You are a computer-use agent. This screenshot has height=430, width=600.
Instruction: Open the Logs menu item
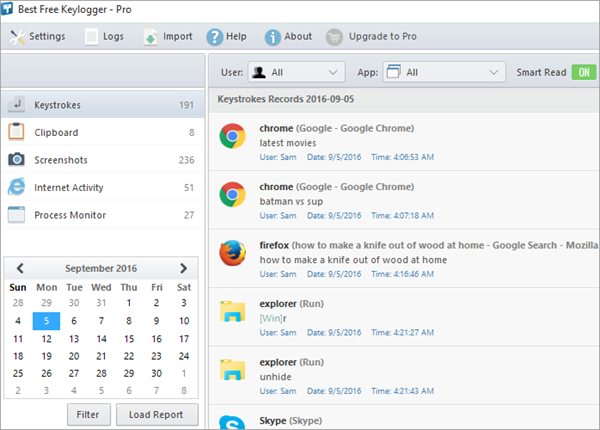104,37
